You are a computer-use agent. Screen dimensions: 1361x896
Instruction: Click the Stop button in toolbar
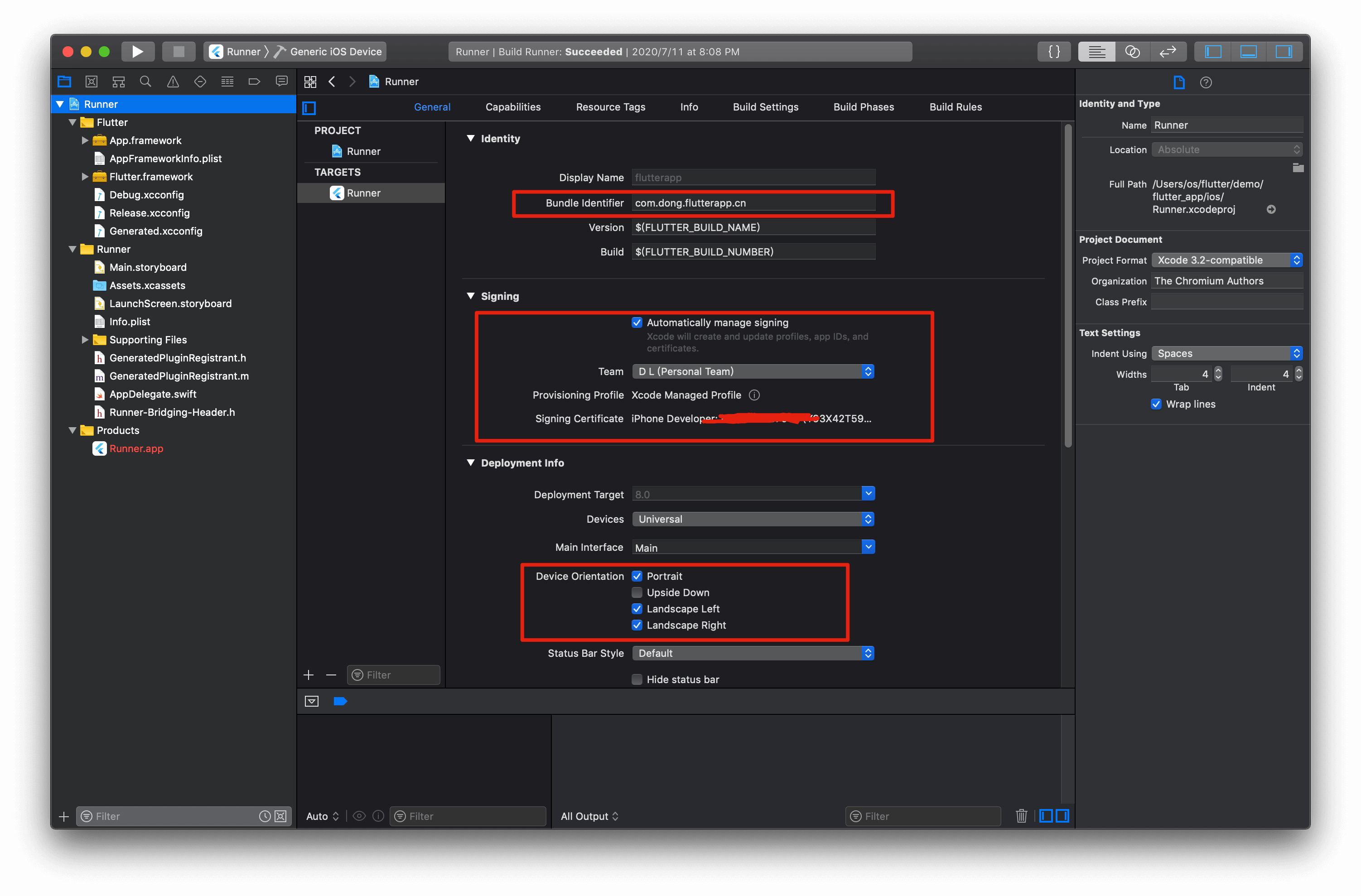(x=179, y=52)
